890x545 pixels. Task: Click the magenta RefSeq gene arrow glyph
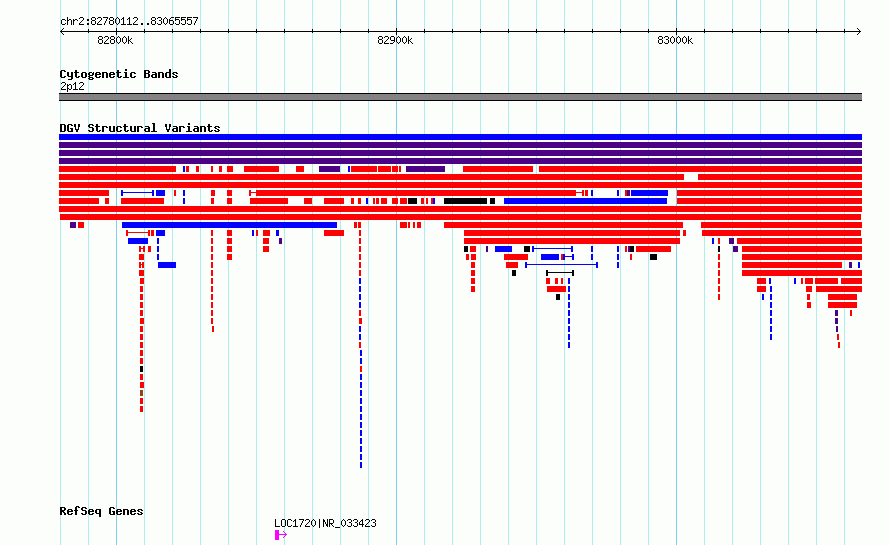tap(281, 535)
